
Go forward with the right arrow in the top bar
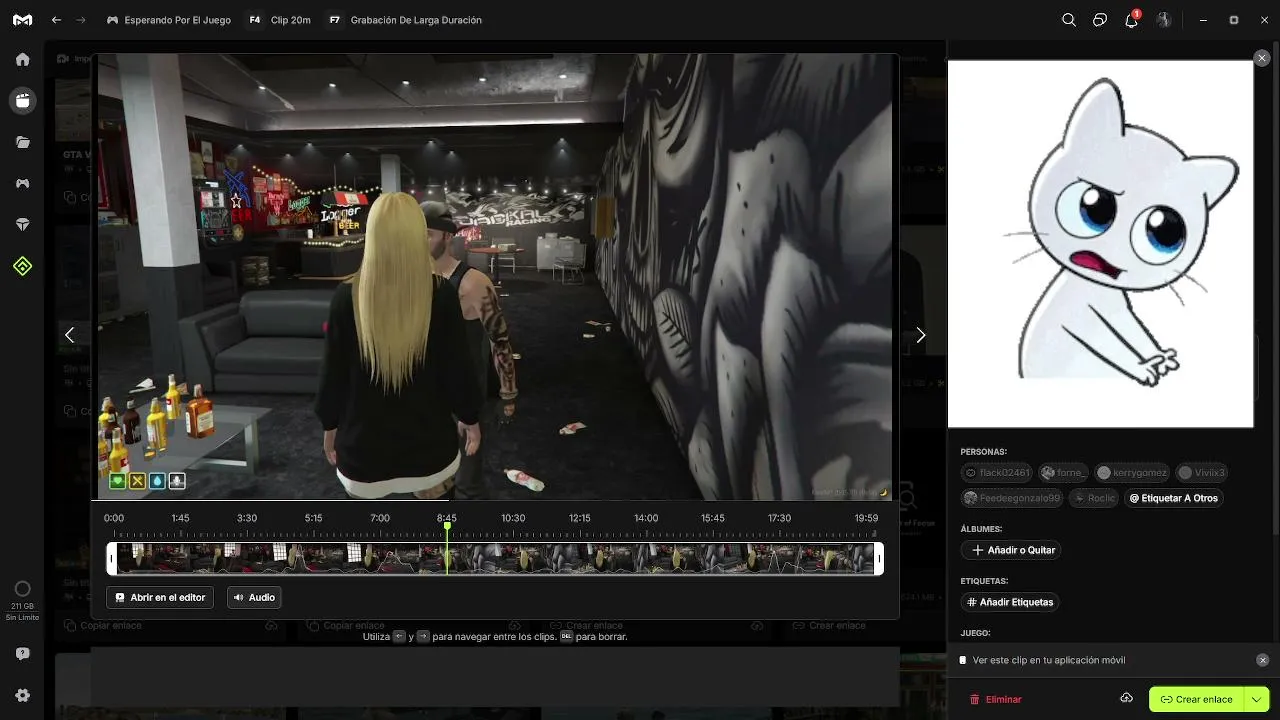[81, 20]
